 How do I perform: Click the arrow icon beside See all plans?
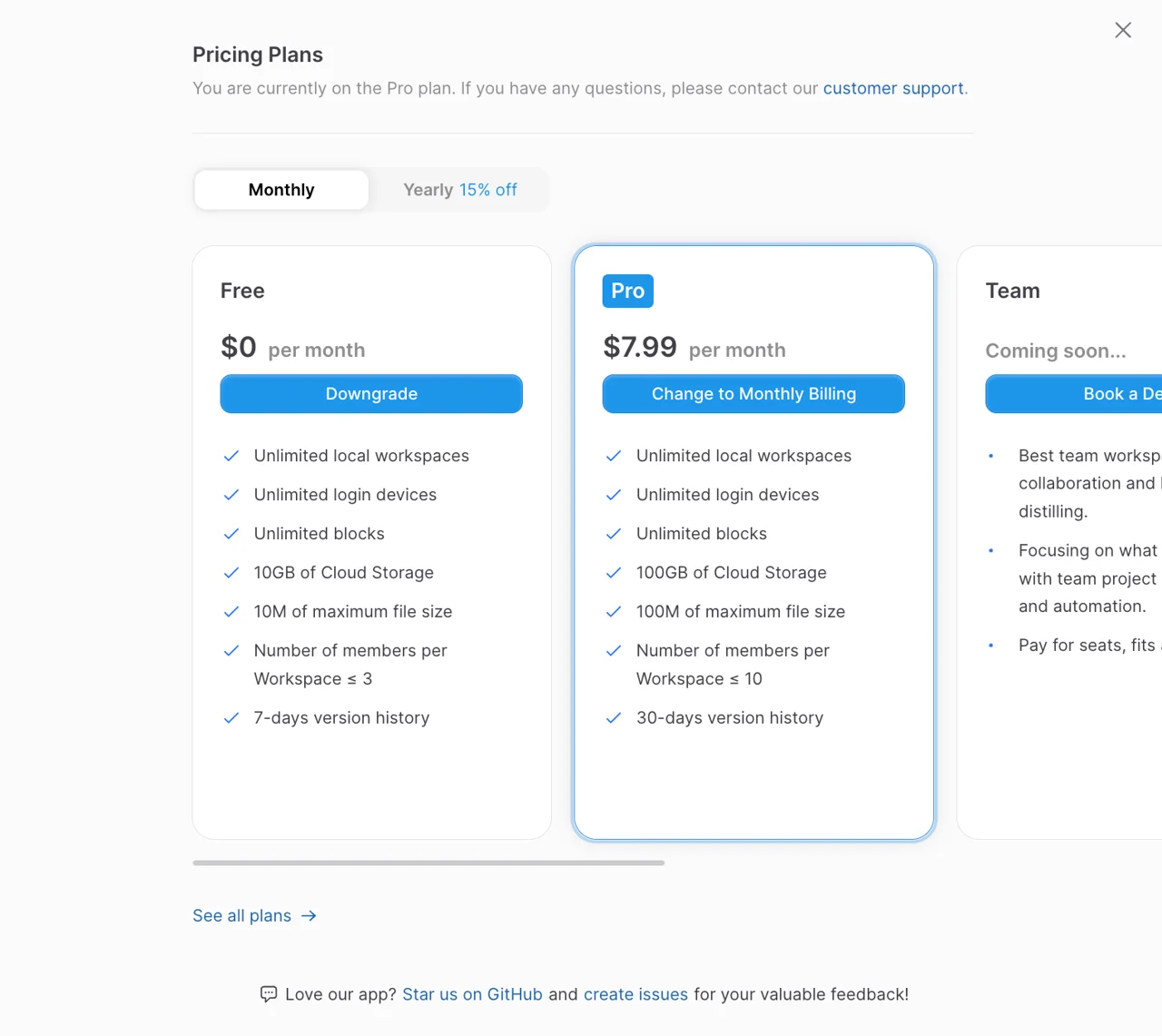point(309,916)
